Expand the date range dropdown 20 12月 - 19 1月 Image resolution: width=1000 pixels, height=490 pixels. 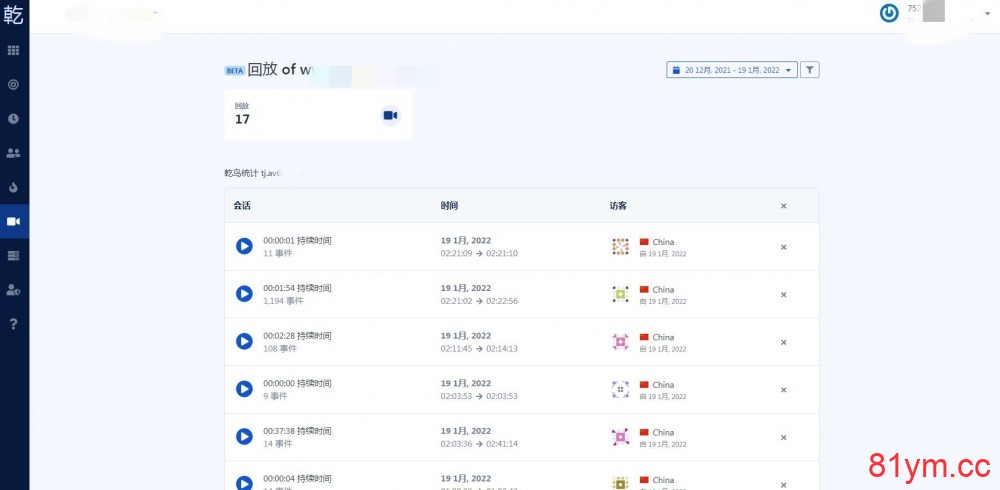tap(732, 70)
